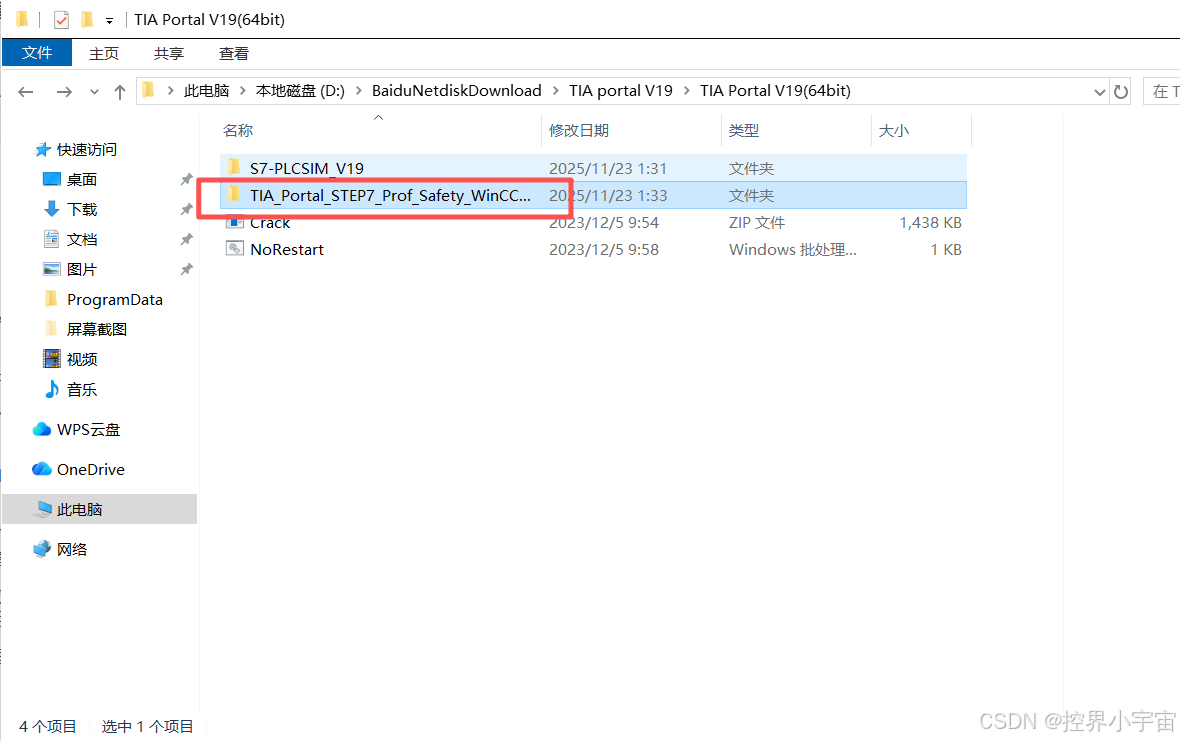Viewport: 1180px width, 741px height.
Task: Select the S7-PLCSIM_V19 folder
Action: pos(593,169)
